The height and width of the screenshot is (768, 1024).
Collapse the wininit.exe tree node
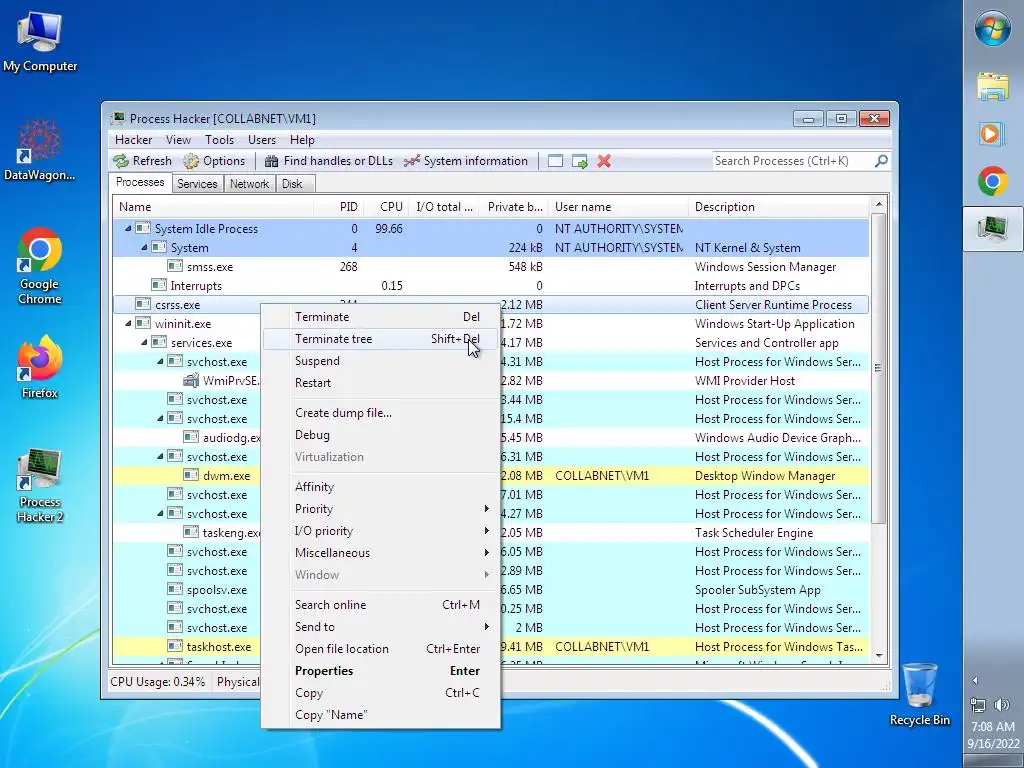(x=128, y=323)
